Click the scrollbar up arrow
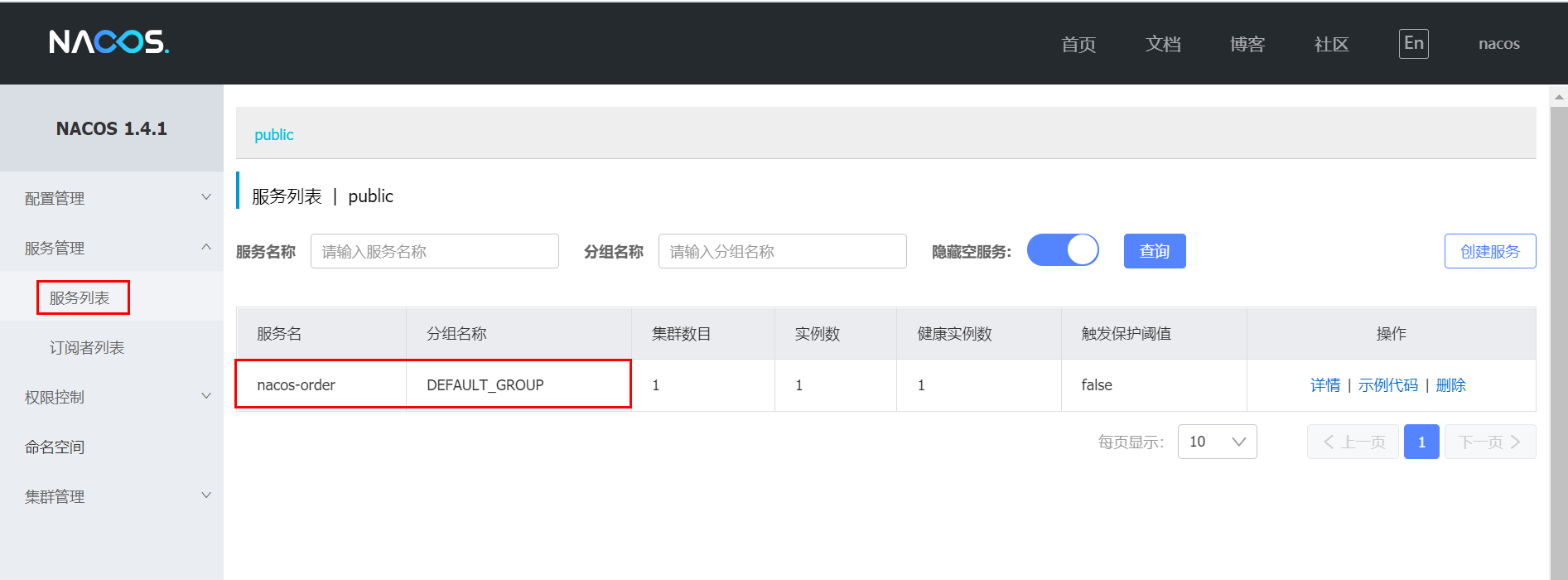1568x580 pixels. [x=1559, y=96]
